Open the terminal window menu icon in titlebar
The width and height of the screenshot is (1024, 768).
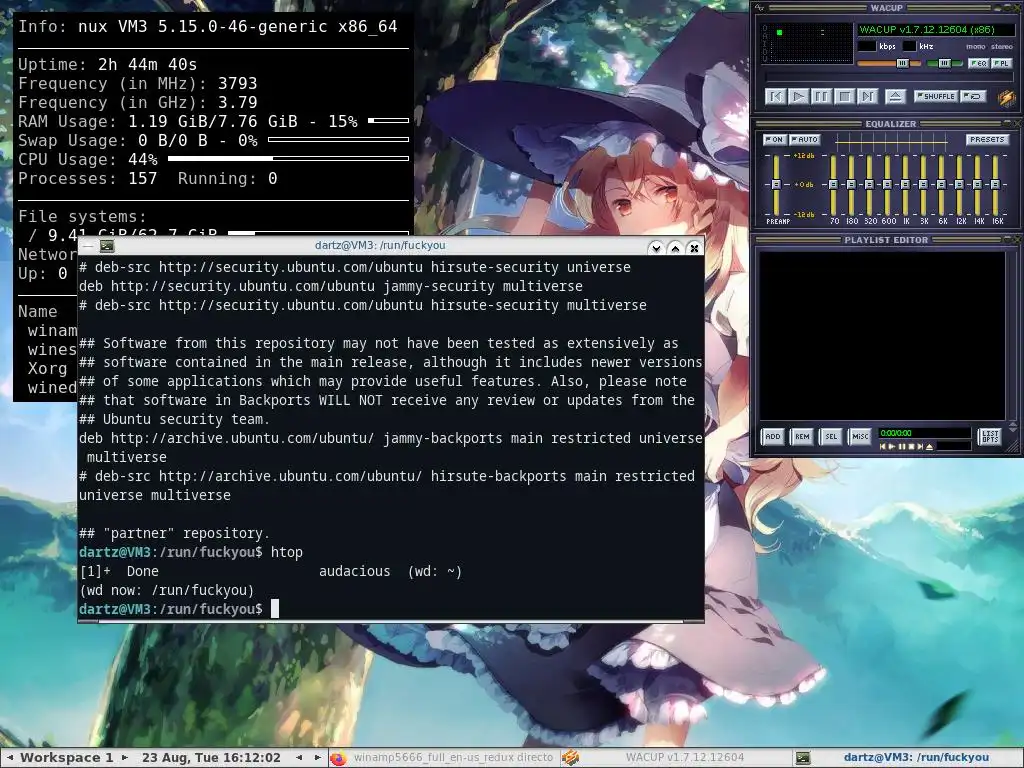(x=107, y=246)
